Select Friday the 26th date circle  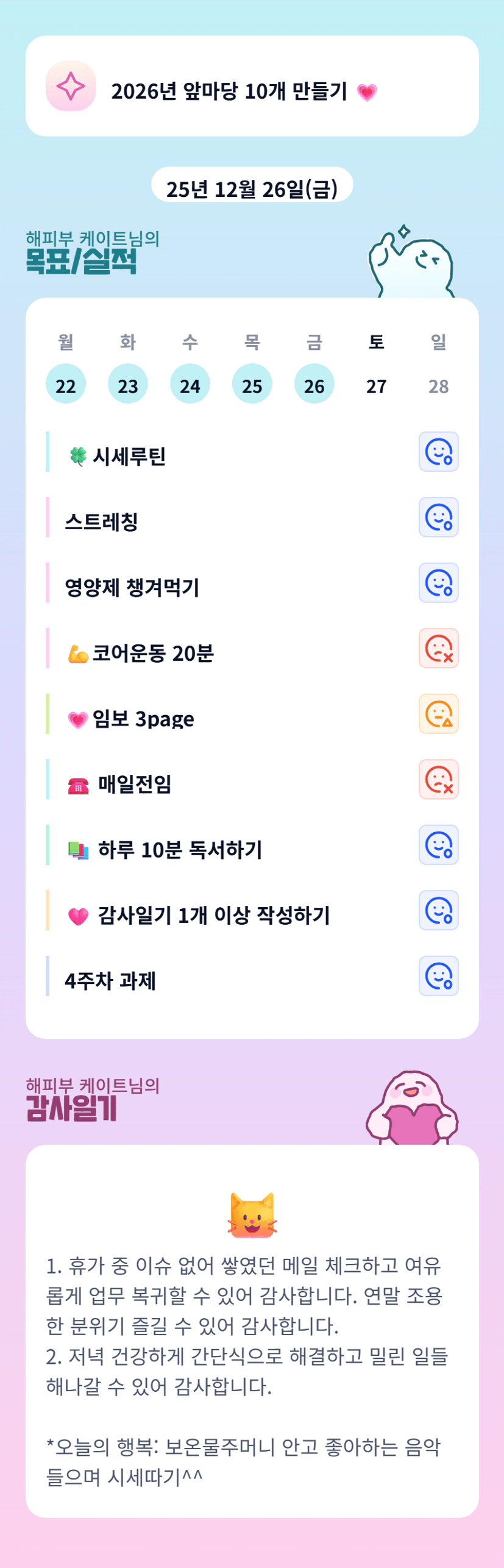(314, 384)
